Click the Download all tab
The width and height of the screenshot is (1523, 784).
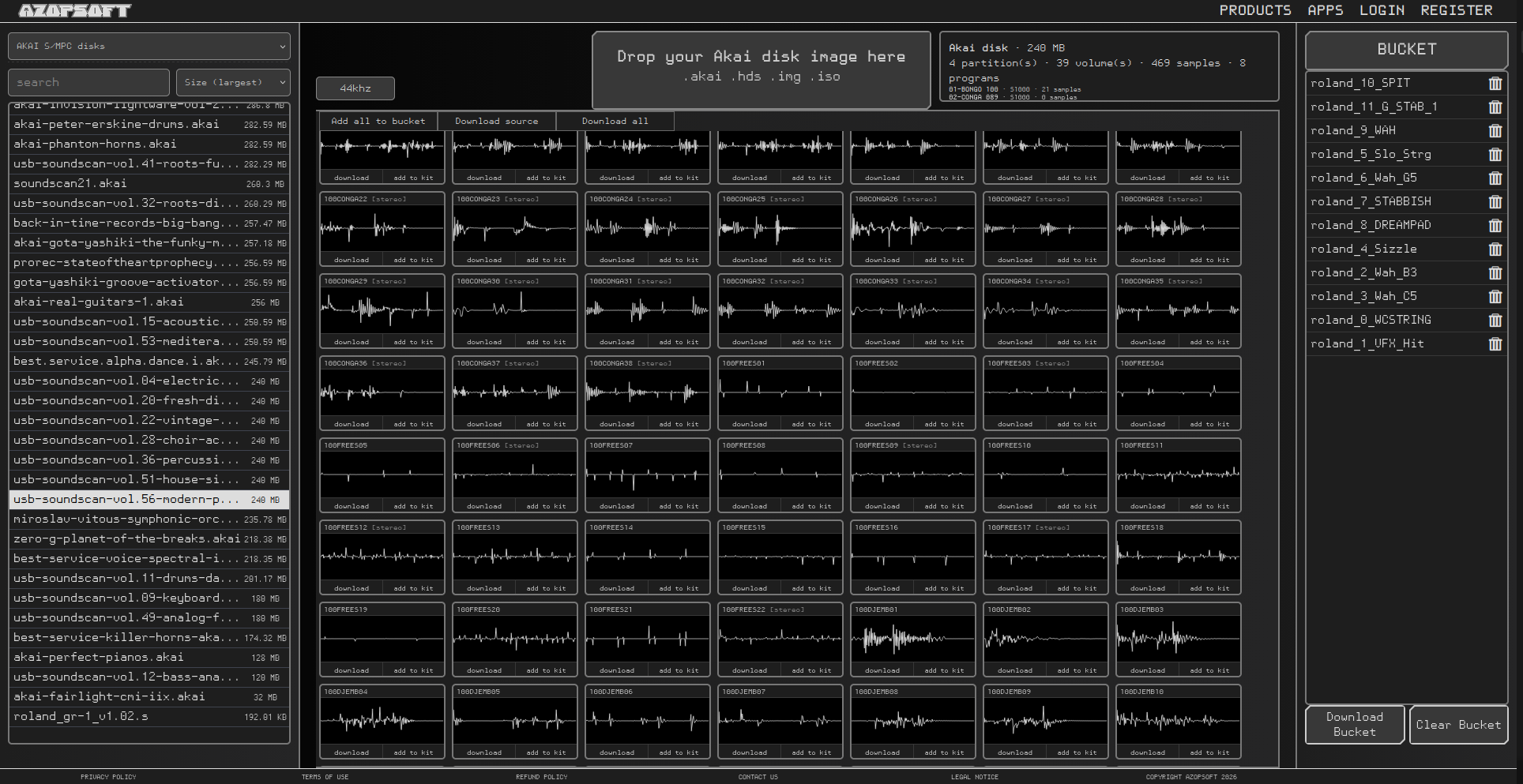[615, 121]
